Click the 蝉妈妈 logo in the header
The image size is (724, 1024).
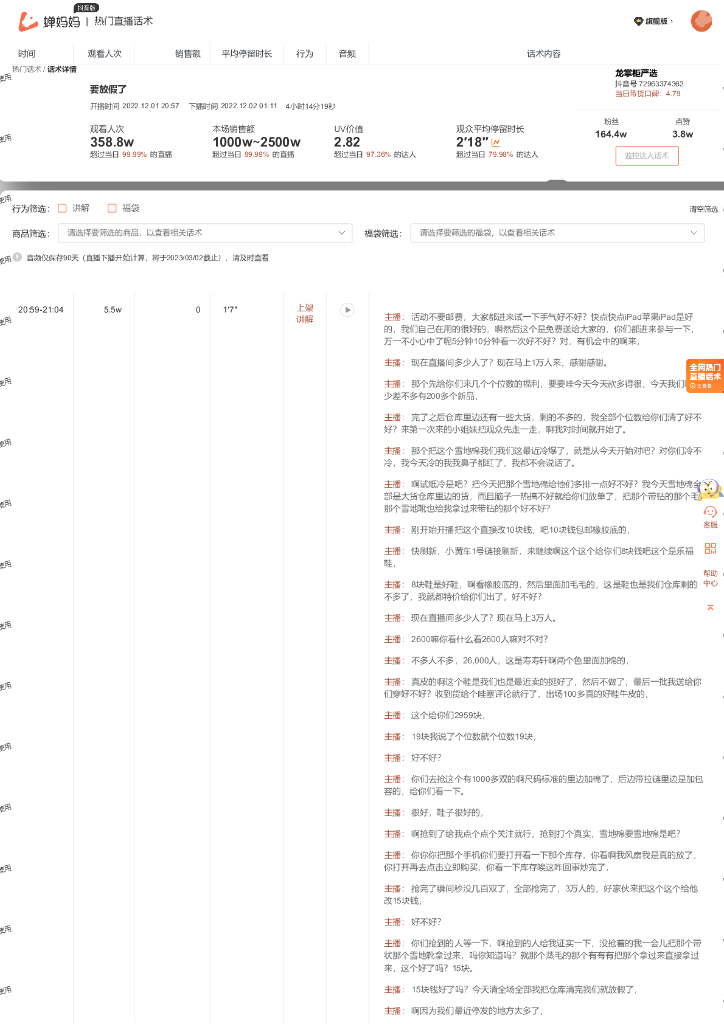click(x=49, y=21)
